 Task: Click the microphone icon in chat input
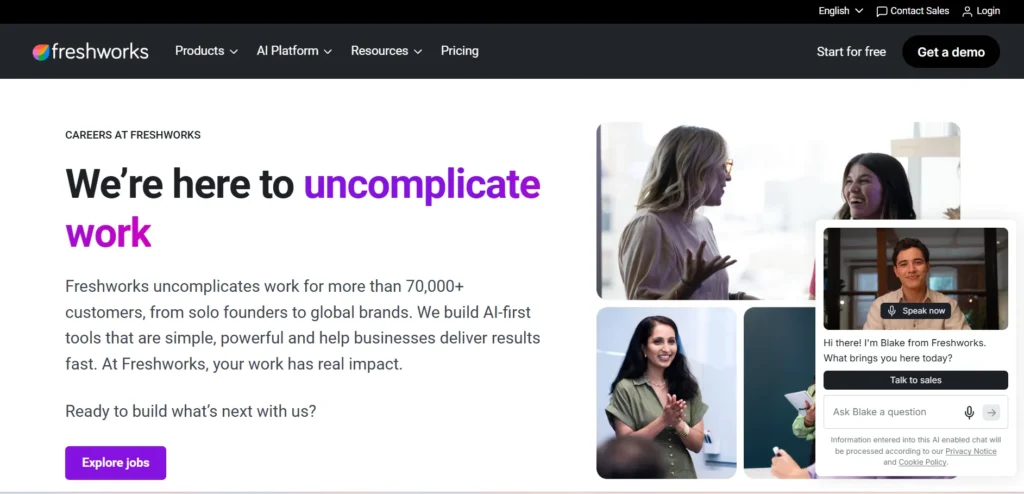tap(969, 412)
